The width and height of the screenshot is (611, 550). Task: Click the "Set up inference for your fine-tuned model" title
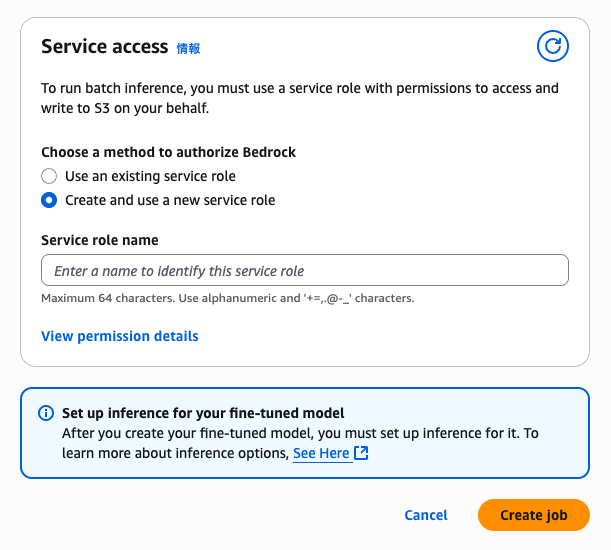[x=203, y=413]
